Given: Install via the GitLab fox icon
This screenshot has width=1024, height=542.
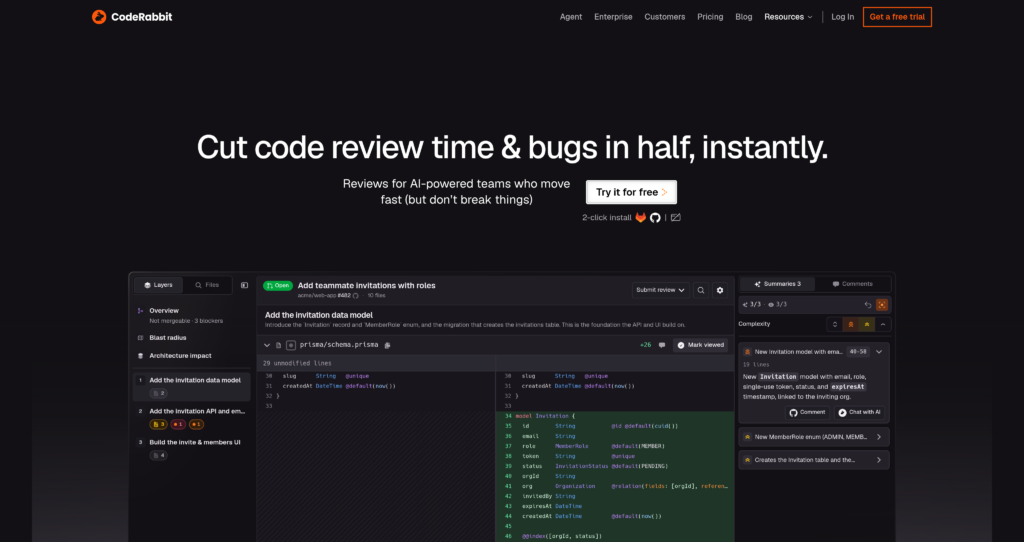Looking at the screenshot, I should click(641, 217).
